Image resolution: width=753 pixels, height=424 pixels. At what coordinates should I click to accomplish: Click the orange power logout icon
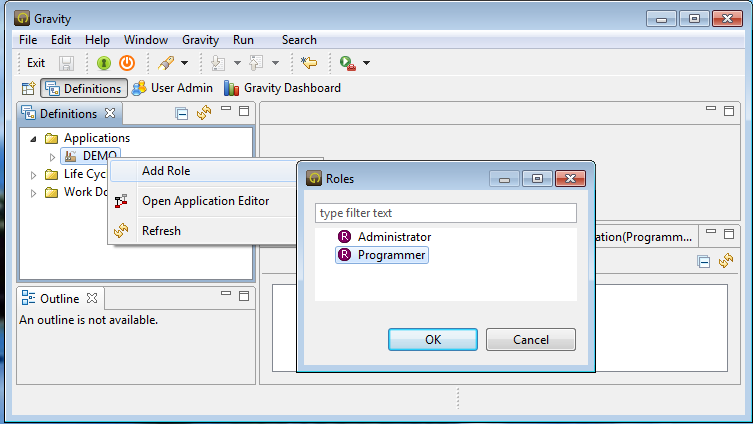point(126,63)
